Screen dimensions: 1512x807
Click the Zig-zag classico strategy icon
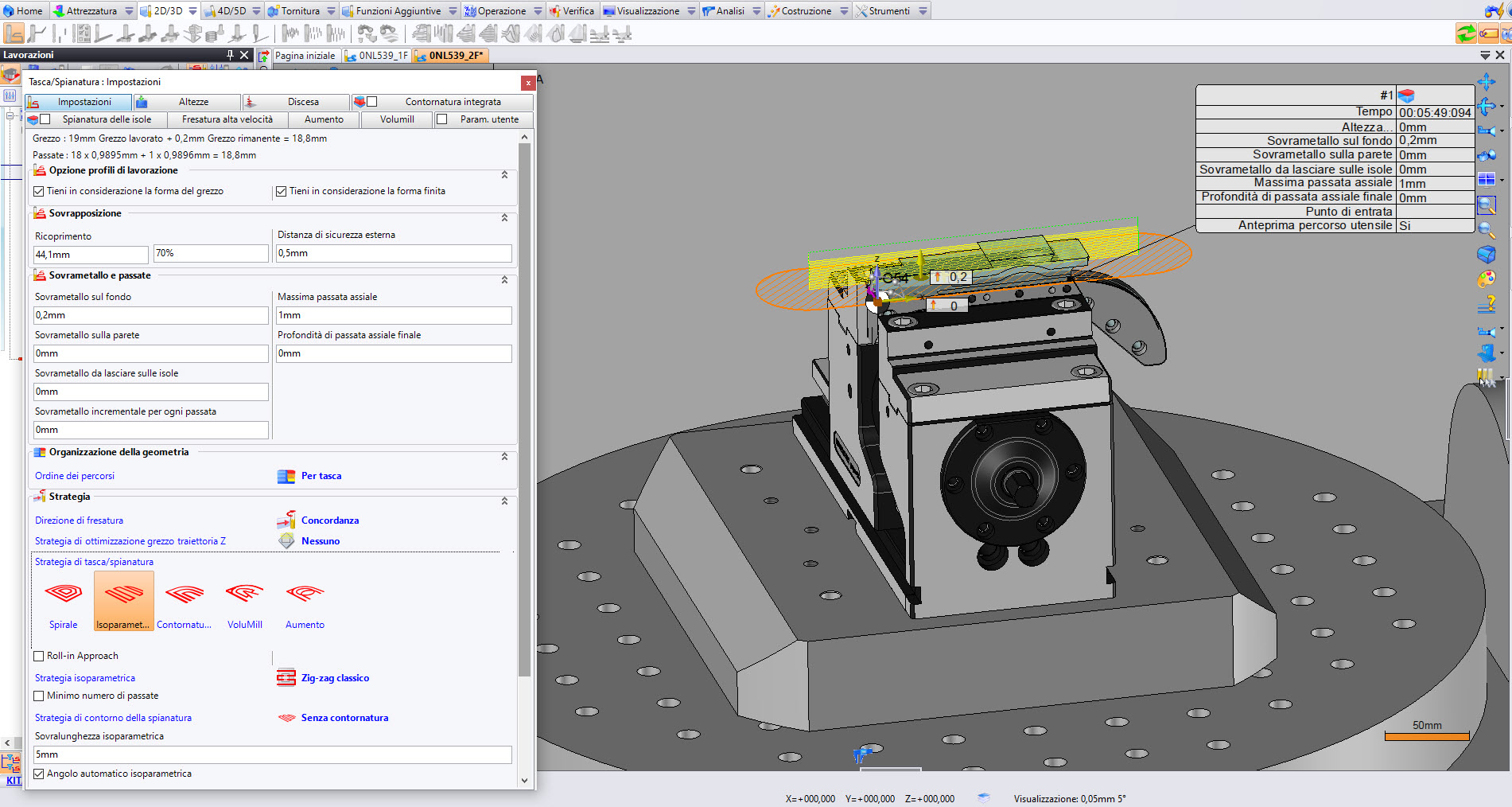pyautogui.click(x=286, y=678)
